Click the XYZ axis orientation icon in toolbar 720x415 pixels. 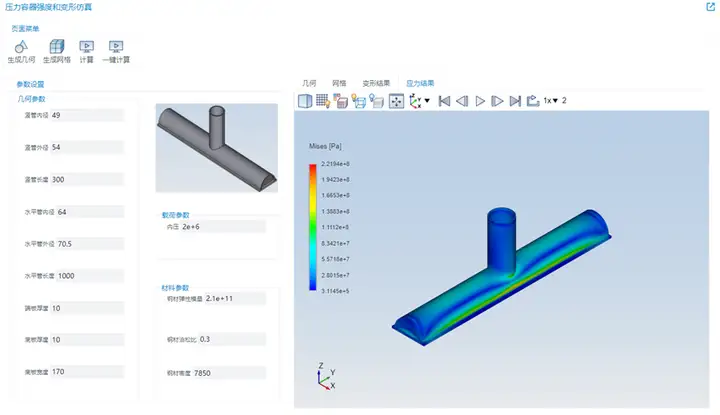pyautogui.click(x=416, y=101)
